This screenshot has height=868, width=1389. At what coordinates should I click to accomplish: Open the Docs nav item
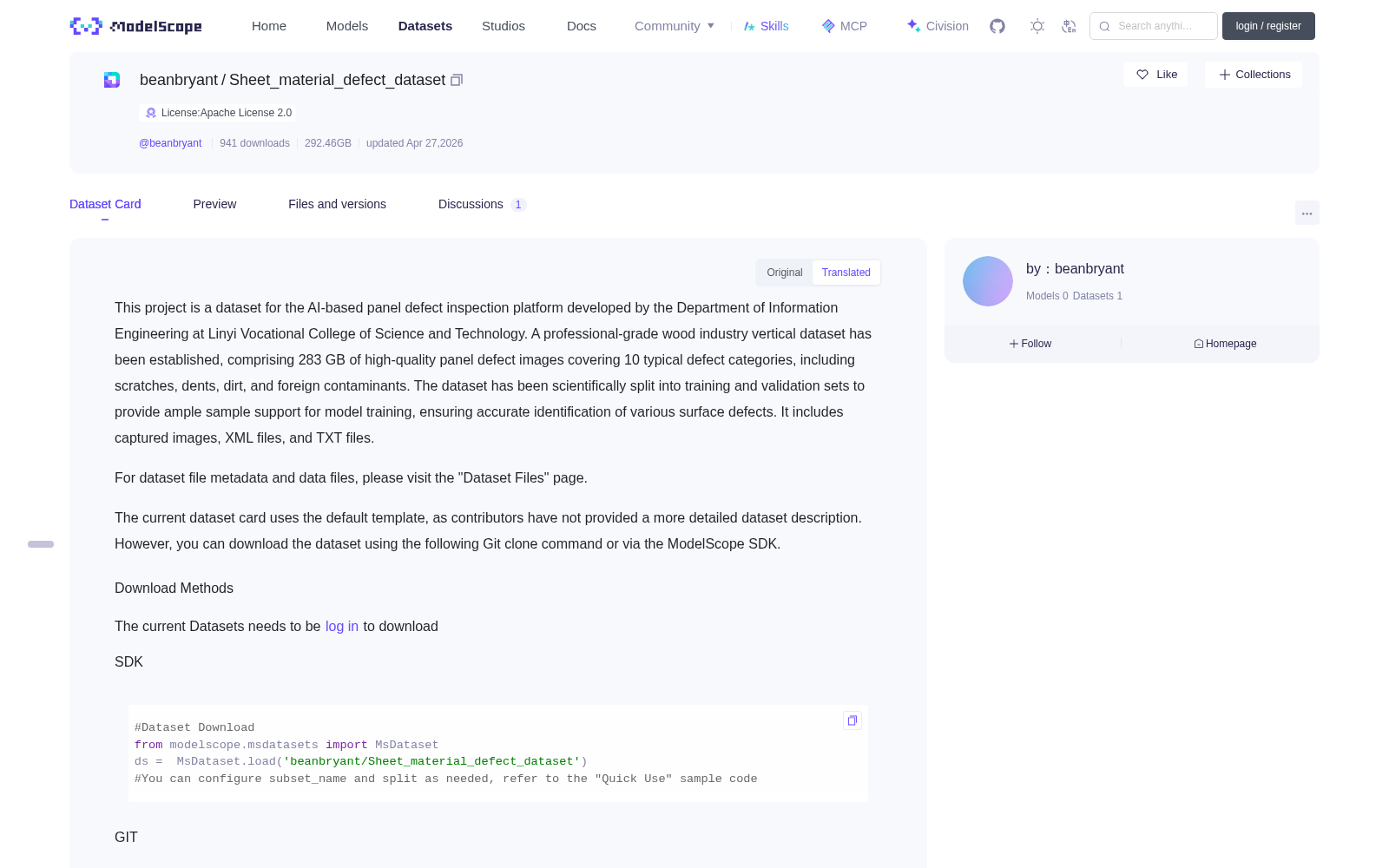582,26
